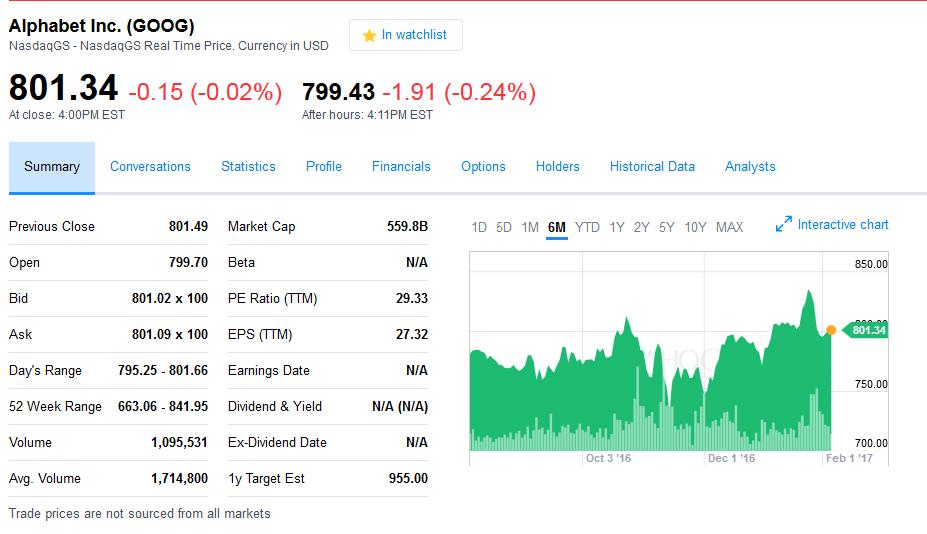Image resolution: width=927 pixels, height=534 pixels.
Task: Click the Trade prices disclaimer text
Action: coord(140,514)
